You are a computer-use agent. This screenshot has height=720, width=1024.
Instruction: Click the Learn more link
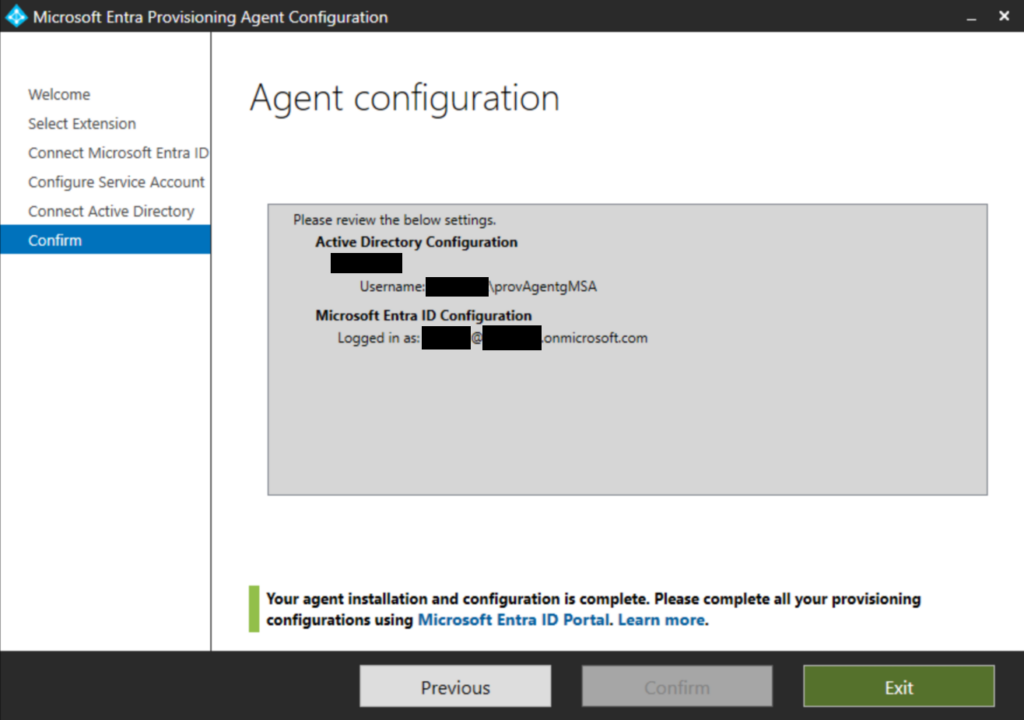pos(661,620)
